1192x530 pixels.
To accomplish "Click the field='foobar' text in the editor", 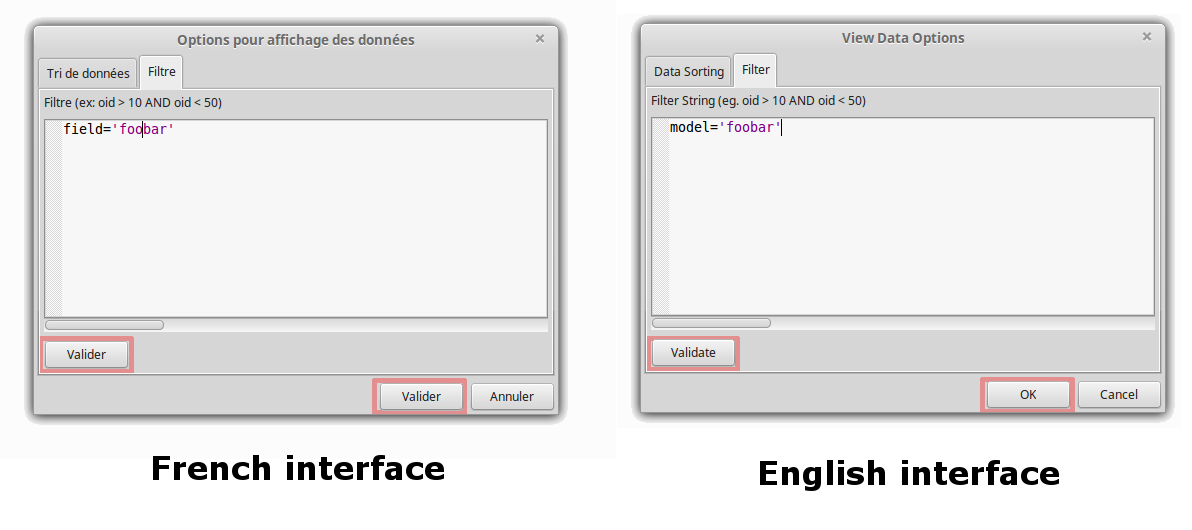I will 118,129.
